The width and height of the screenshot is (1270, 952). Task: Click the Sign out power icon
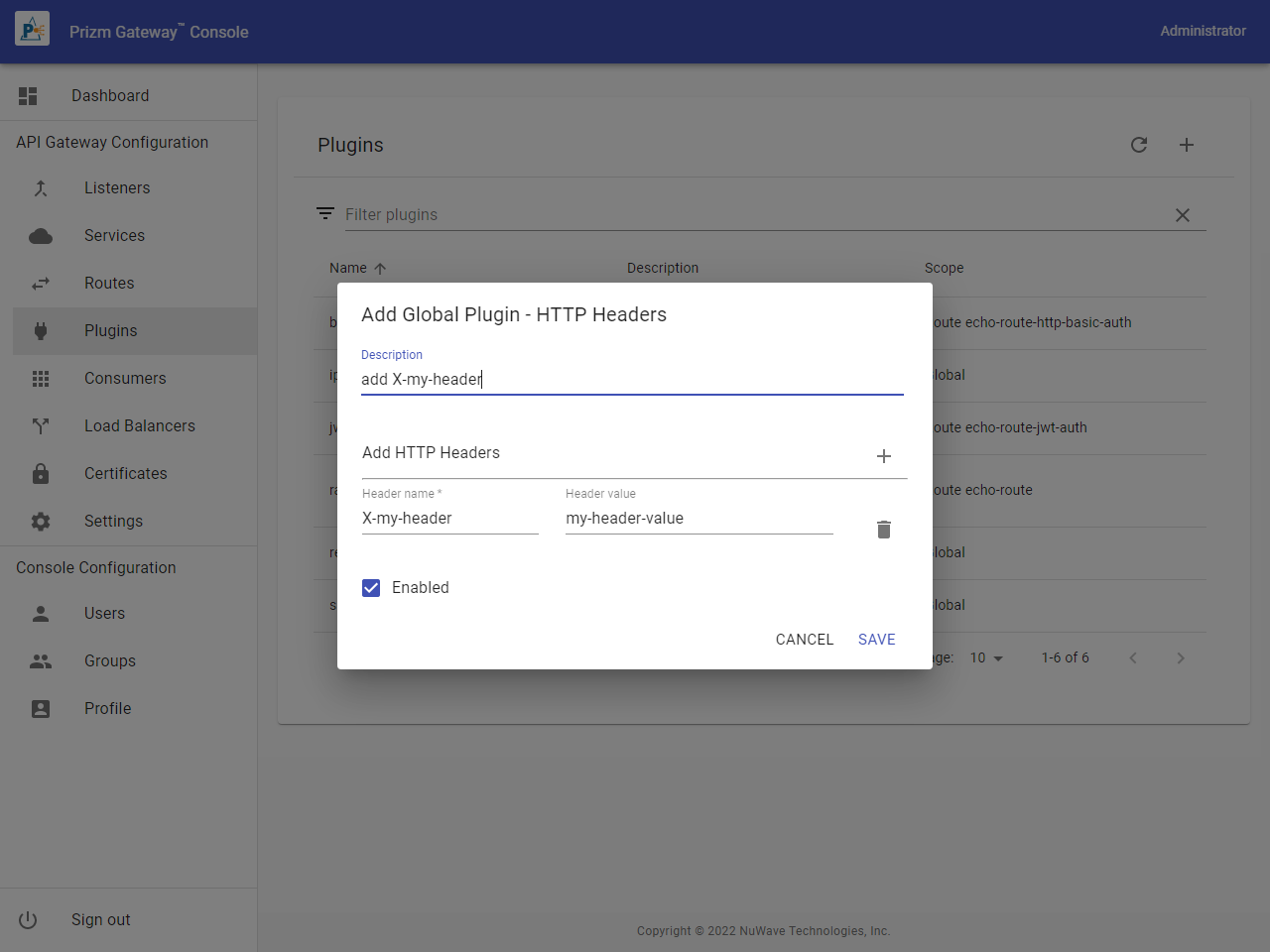click(x=28, y=920)
